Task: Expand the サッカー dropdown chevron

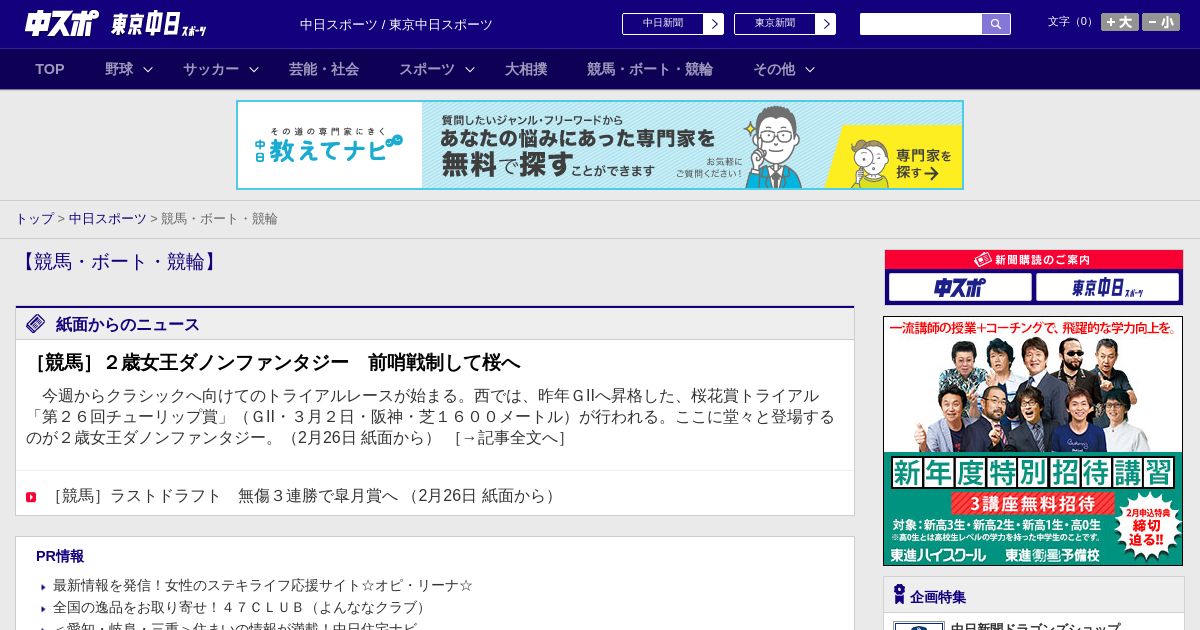Action: pos(254,69)
